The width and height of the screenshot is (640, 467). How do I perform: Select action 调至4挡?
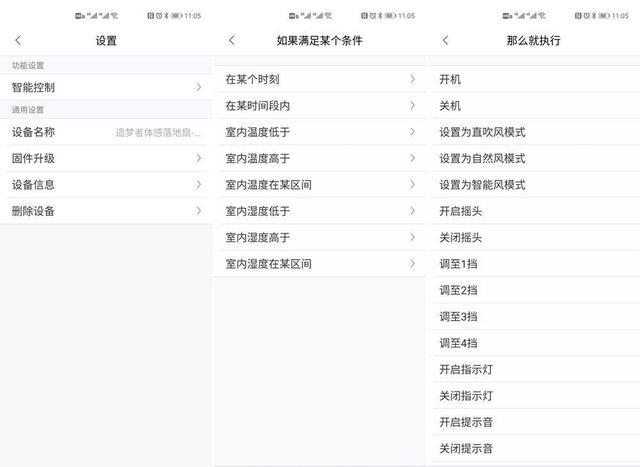coord(536,343)
